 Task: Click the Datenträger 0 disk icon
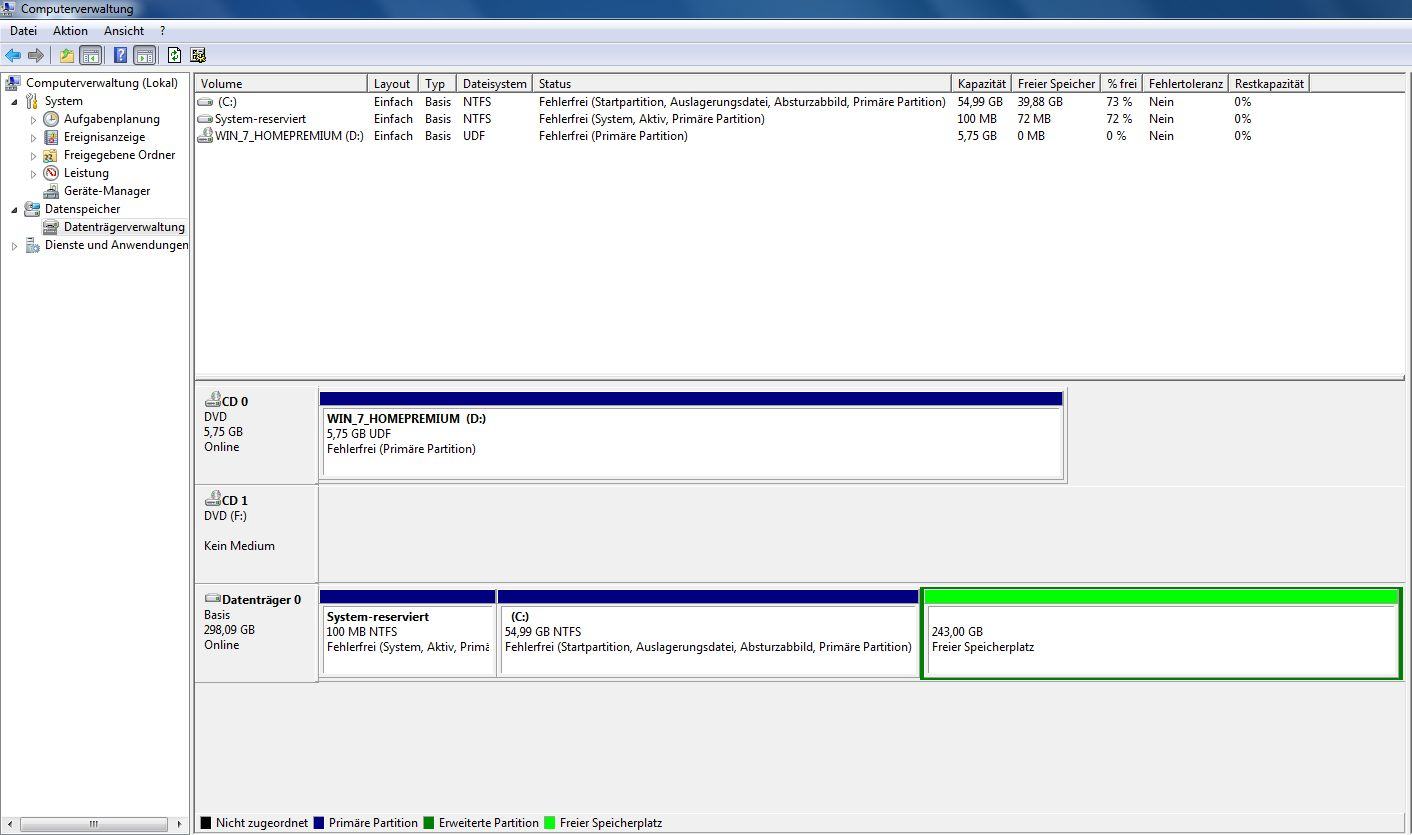pos(212,599)
